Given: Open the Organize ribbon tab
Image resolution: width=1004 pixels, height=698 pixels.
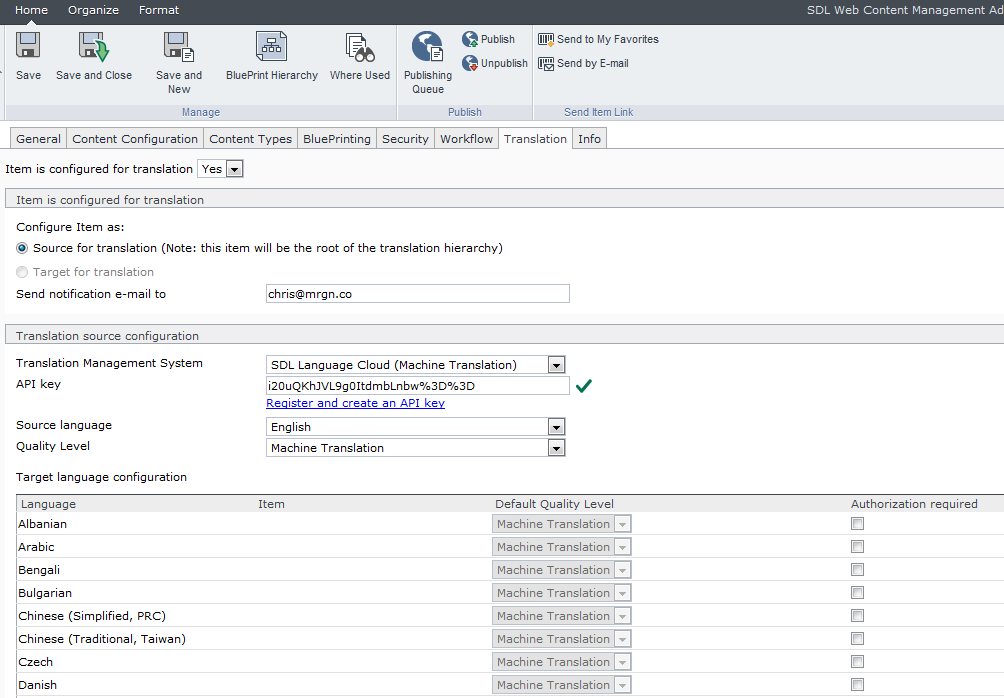Looking at the screenshot, I should tap(93, 10).
